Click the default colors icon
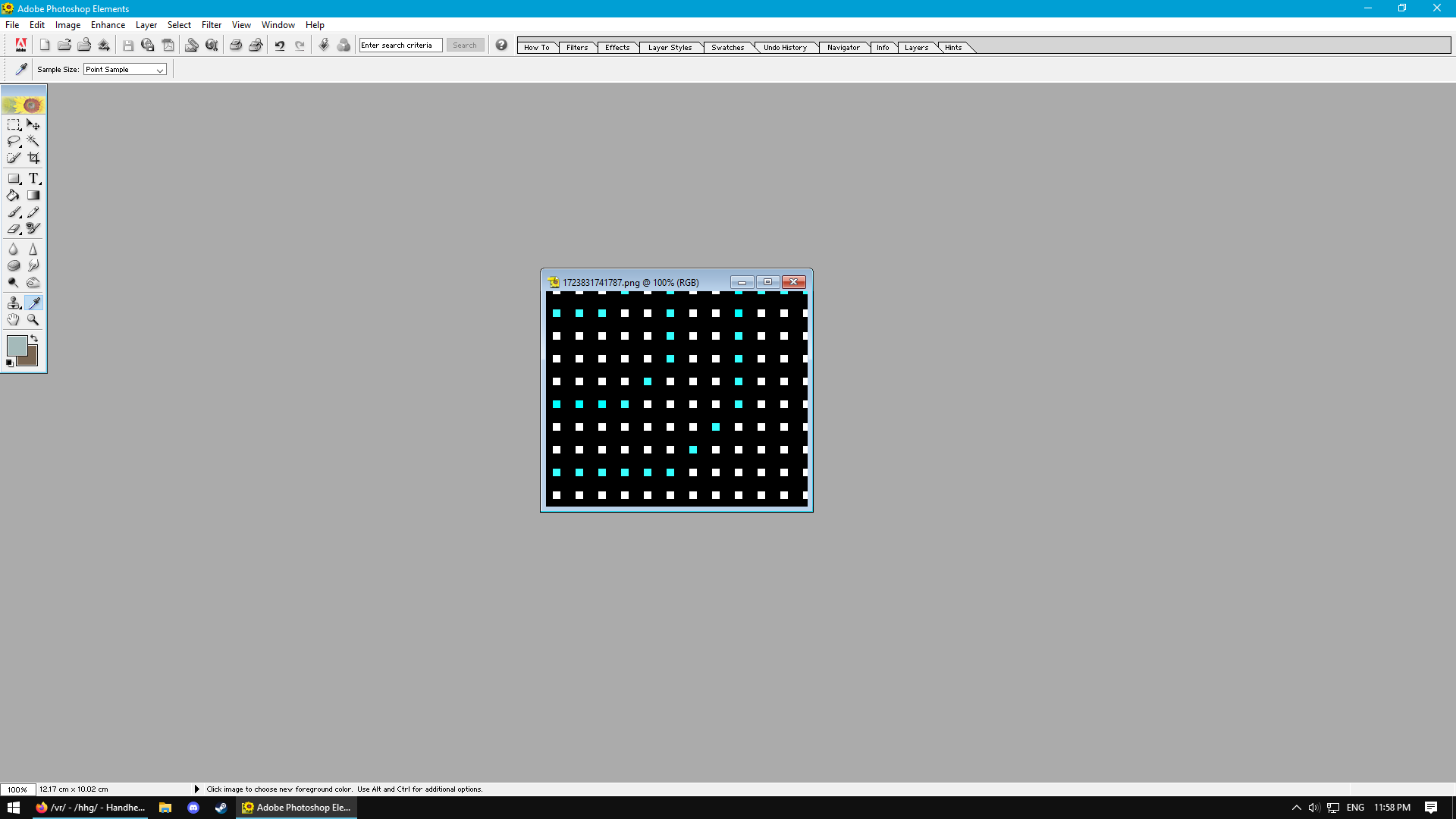Image resolution: width=1456 pixels, height=819 pixels. point(10,363)
